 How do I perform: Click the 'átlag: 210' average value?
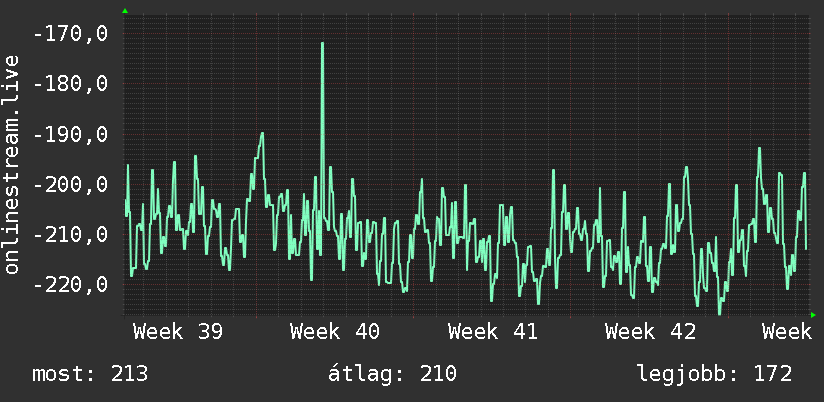point(393,374)
